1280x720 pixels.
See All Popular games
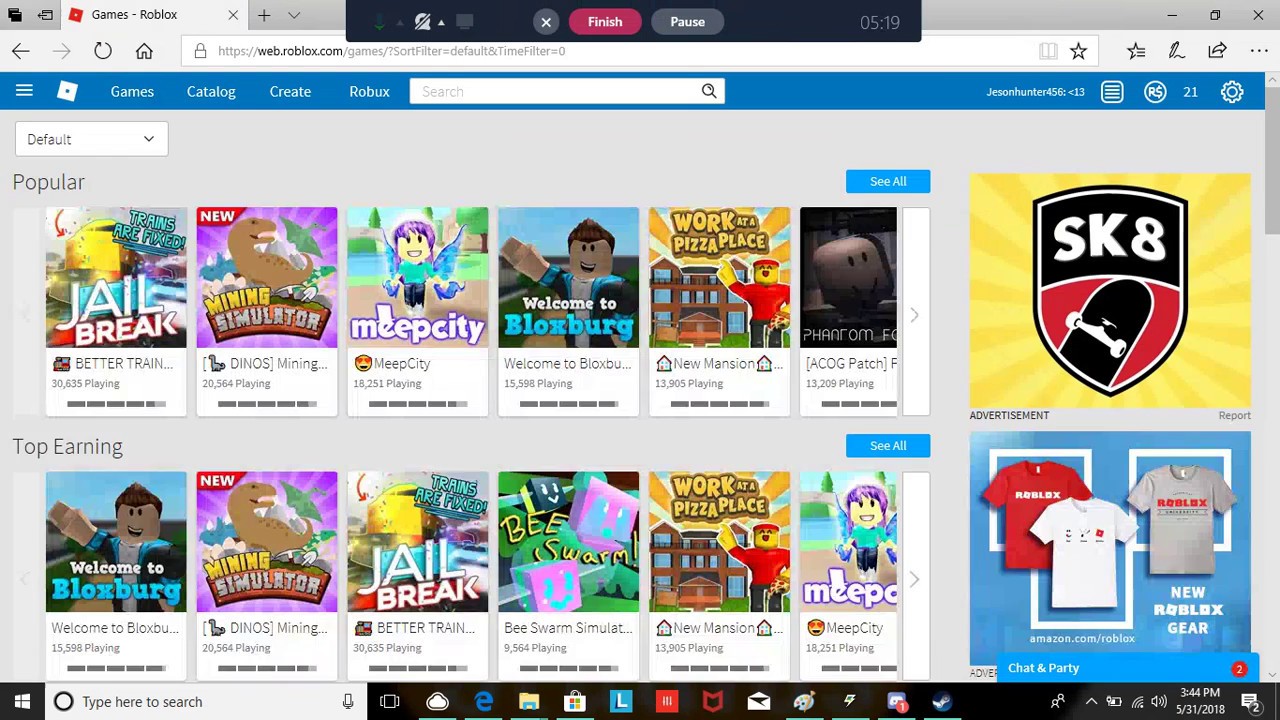click(888, 181)
